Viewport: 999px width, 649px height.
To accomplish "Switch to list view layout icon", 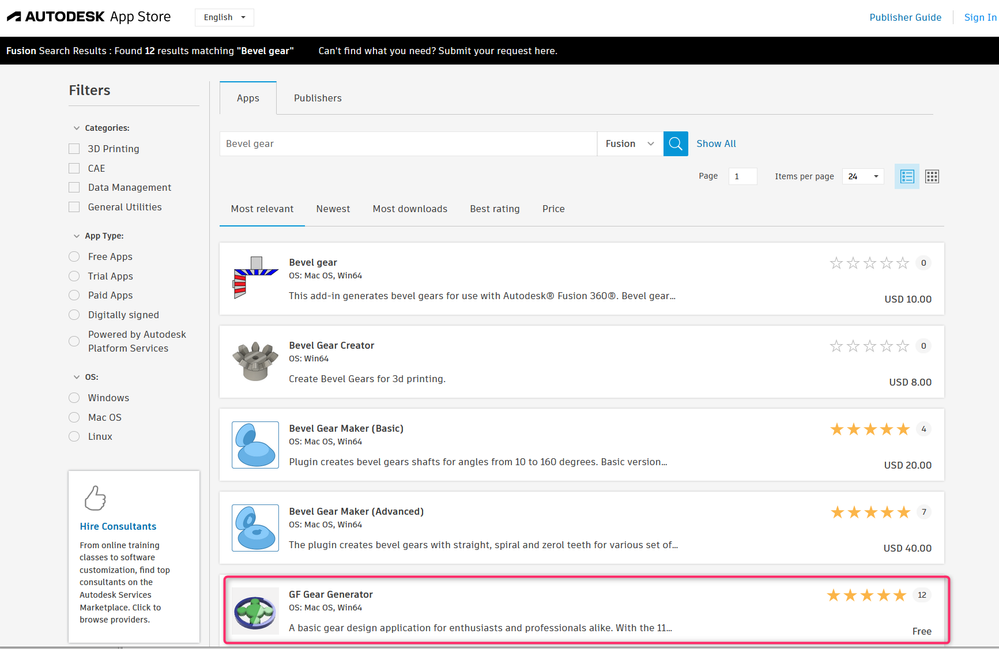I will pyautogui.click(x=907, y=176).
